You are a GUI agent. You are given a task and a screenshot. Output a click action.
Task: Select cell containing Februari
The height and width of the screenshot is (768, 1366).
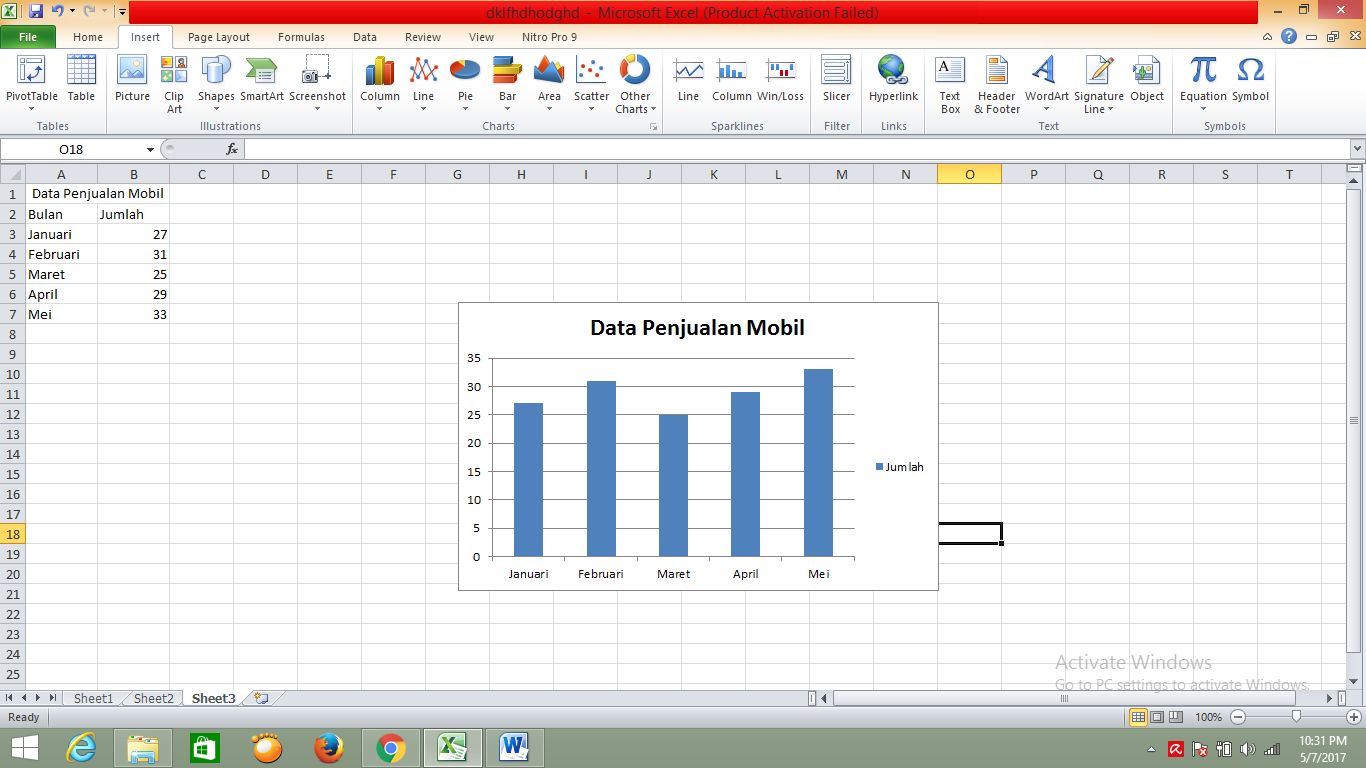click(61, 254)
